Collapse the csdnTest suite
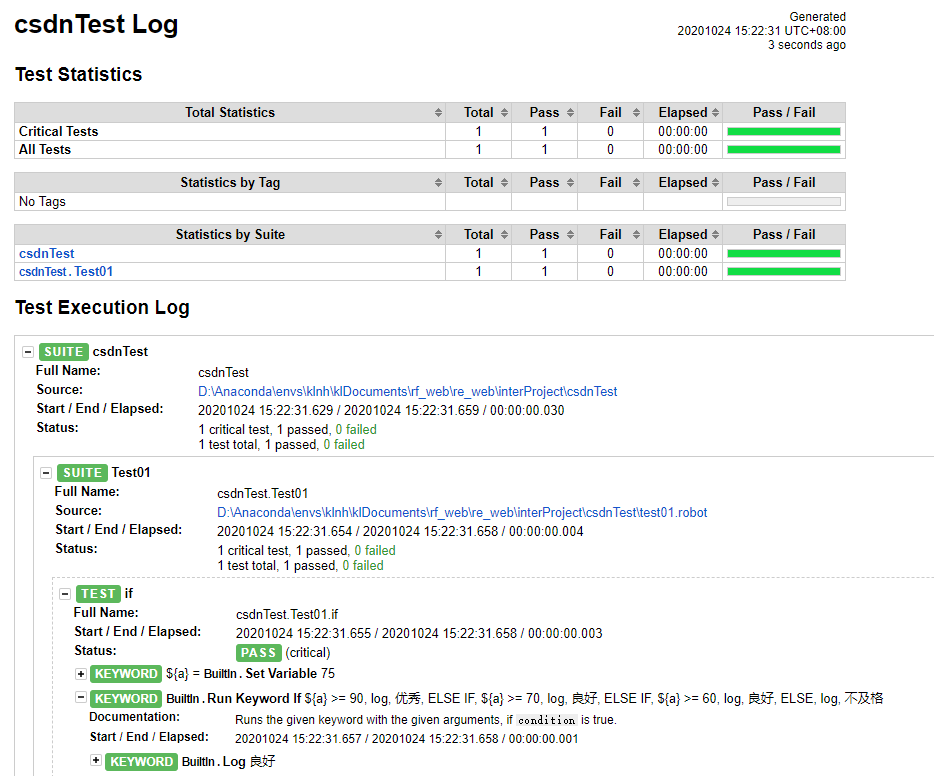934x776 pixels. (x=27, y=352)
